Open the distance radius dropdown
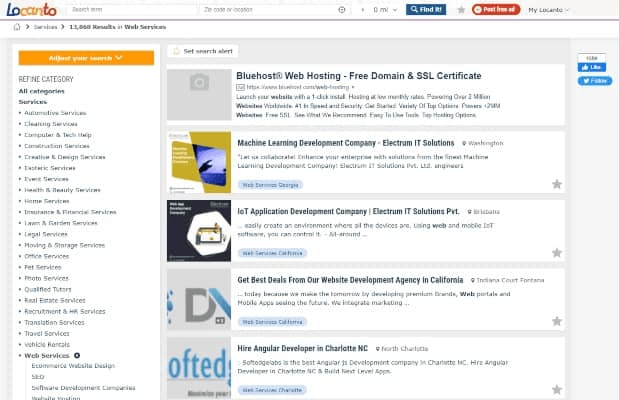Viewport: 619px width, 400px height. tap(385, 9)
